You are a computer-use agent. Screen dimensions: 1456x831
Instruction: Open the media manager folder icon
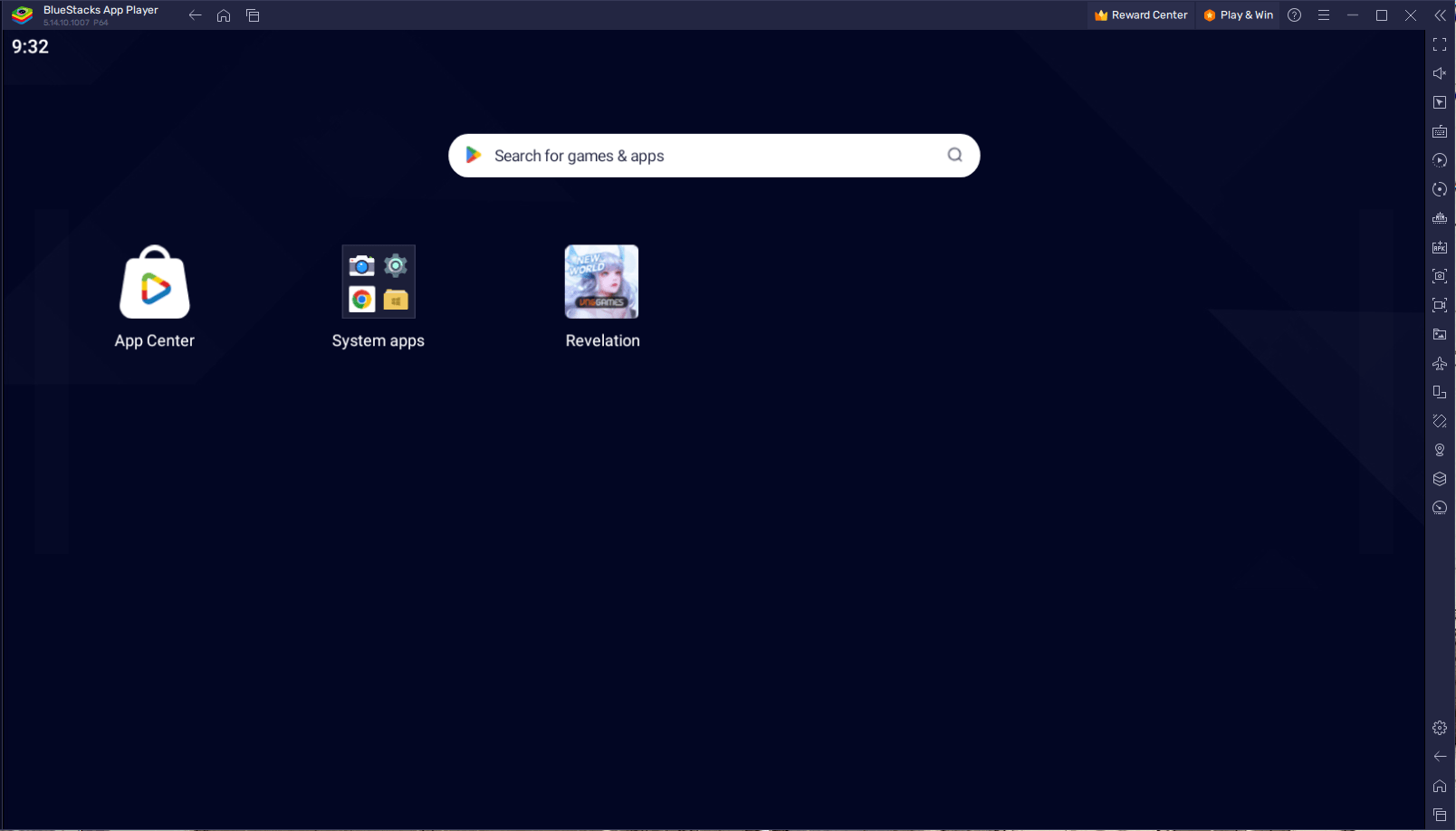(x=1440, y=334)
